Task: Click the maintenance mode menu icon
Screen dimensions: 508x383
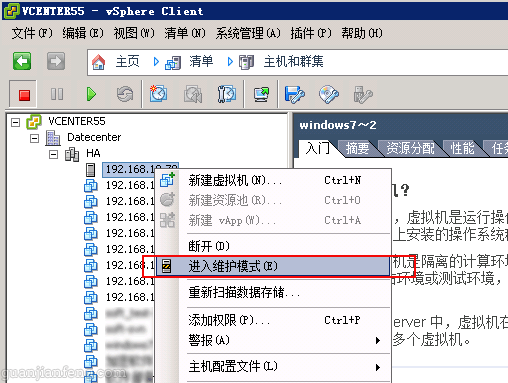Action: pos(166,266)
